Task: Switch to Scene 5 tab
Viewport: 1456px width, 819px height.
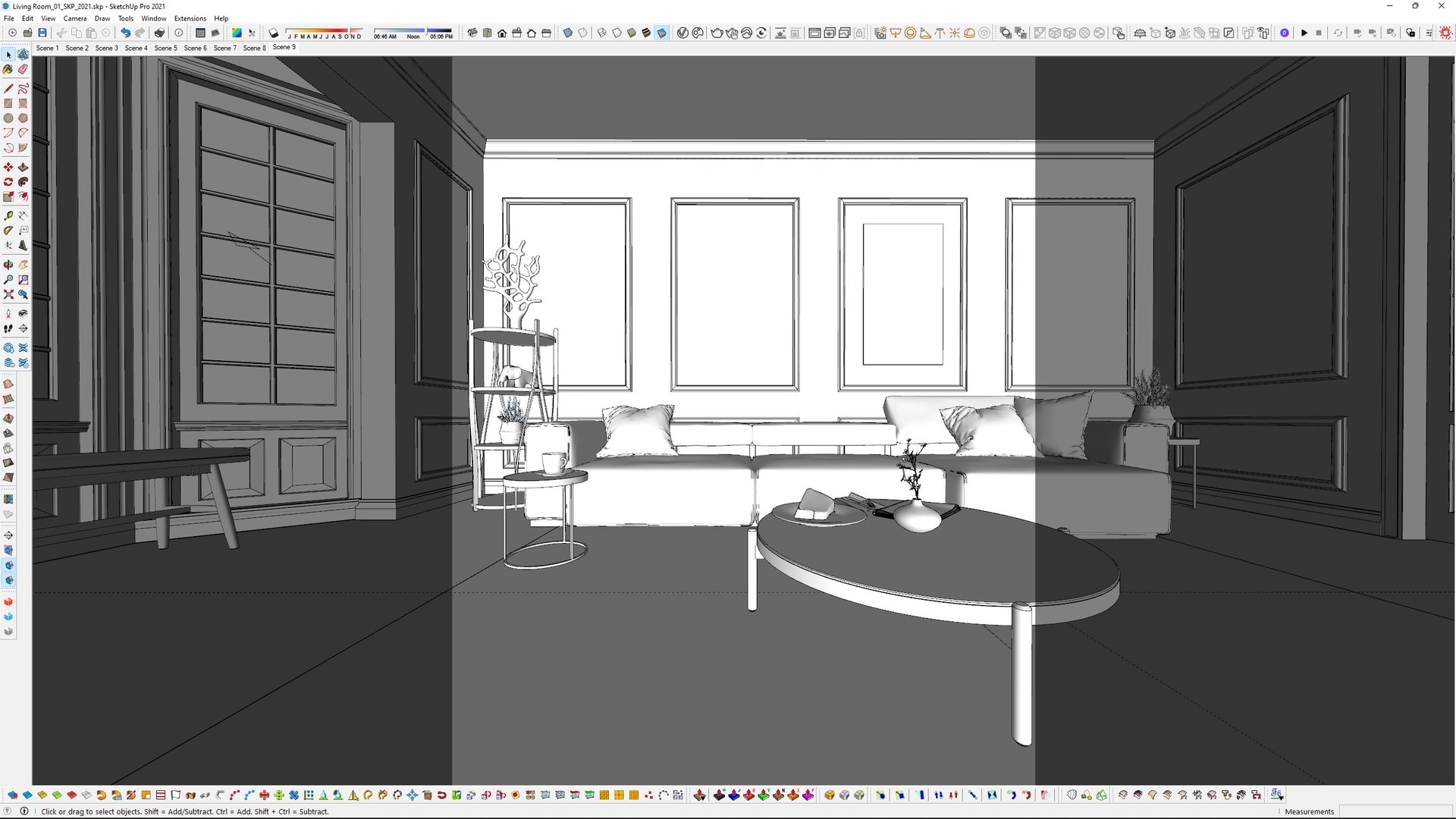Action: click(166, 48)
